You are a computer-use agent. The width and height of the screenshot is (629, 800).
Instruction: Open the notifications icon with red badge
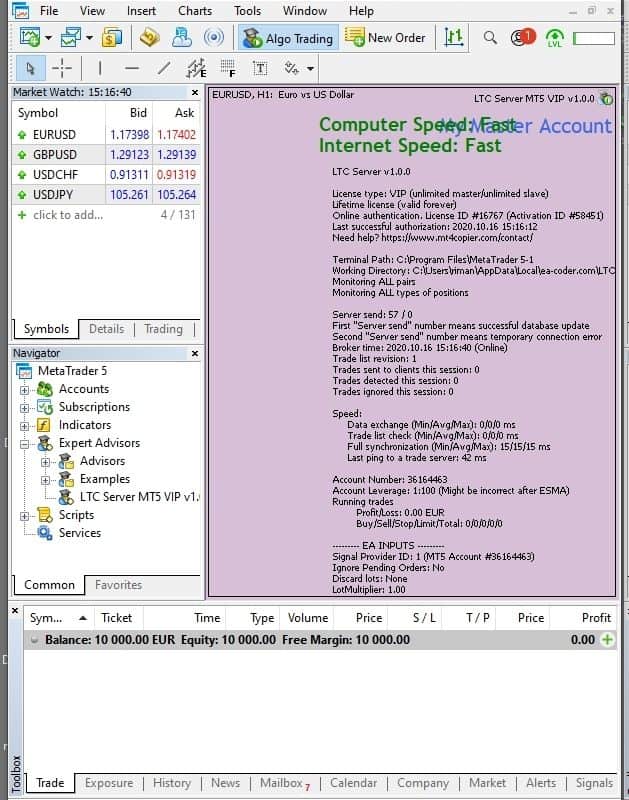click(x=522, y=37)
